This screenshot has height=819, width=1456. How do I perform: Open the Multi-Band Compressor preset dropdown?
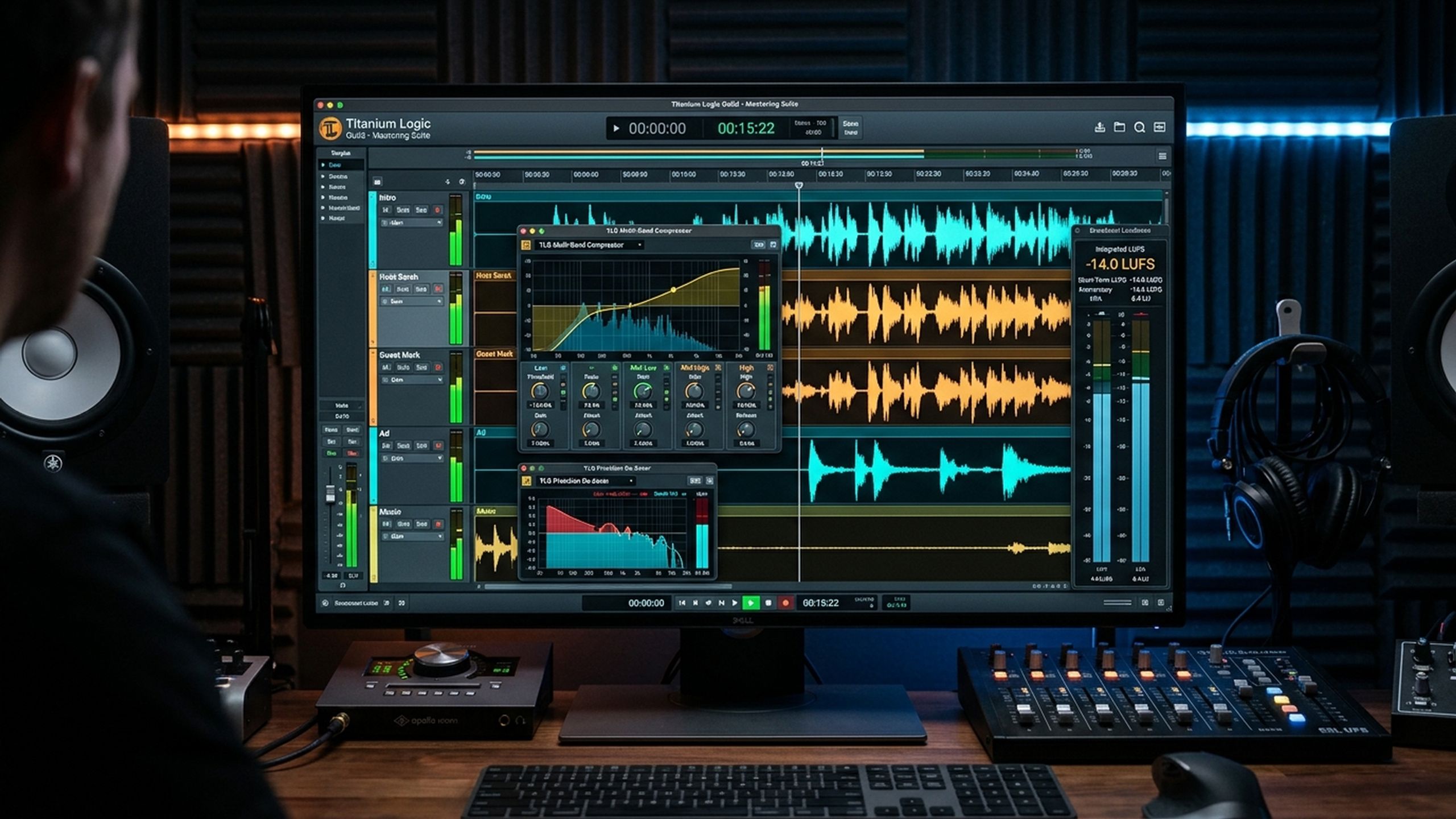[x=589, y=245]
